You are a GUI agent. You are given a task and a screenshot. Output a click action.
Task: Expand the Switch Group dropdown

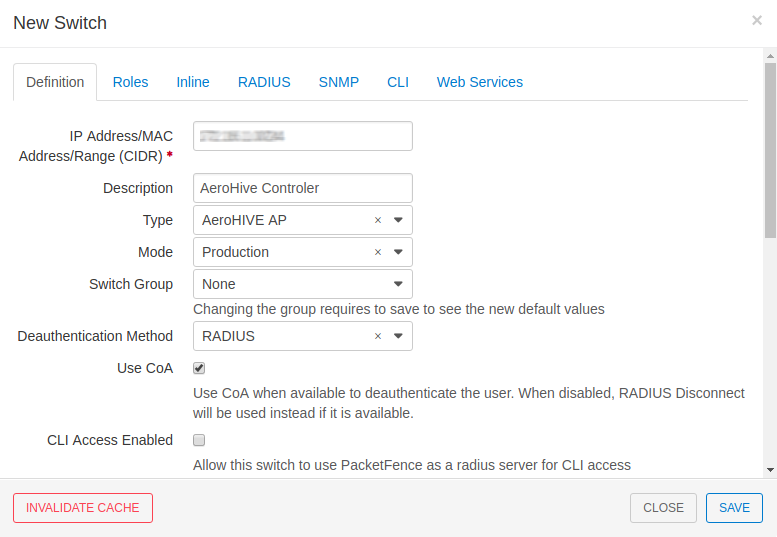[x=398, y=284]
